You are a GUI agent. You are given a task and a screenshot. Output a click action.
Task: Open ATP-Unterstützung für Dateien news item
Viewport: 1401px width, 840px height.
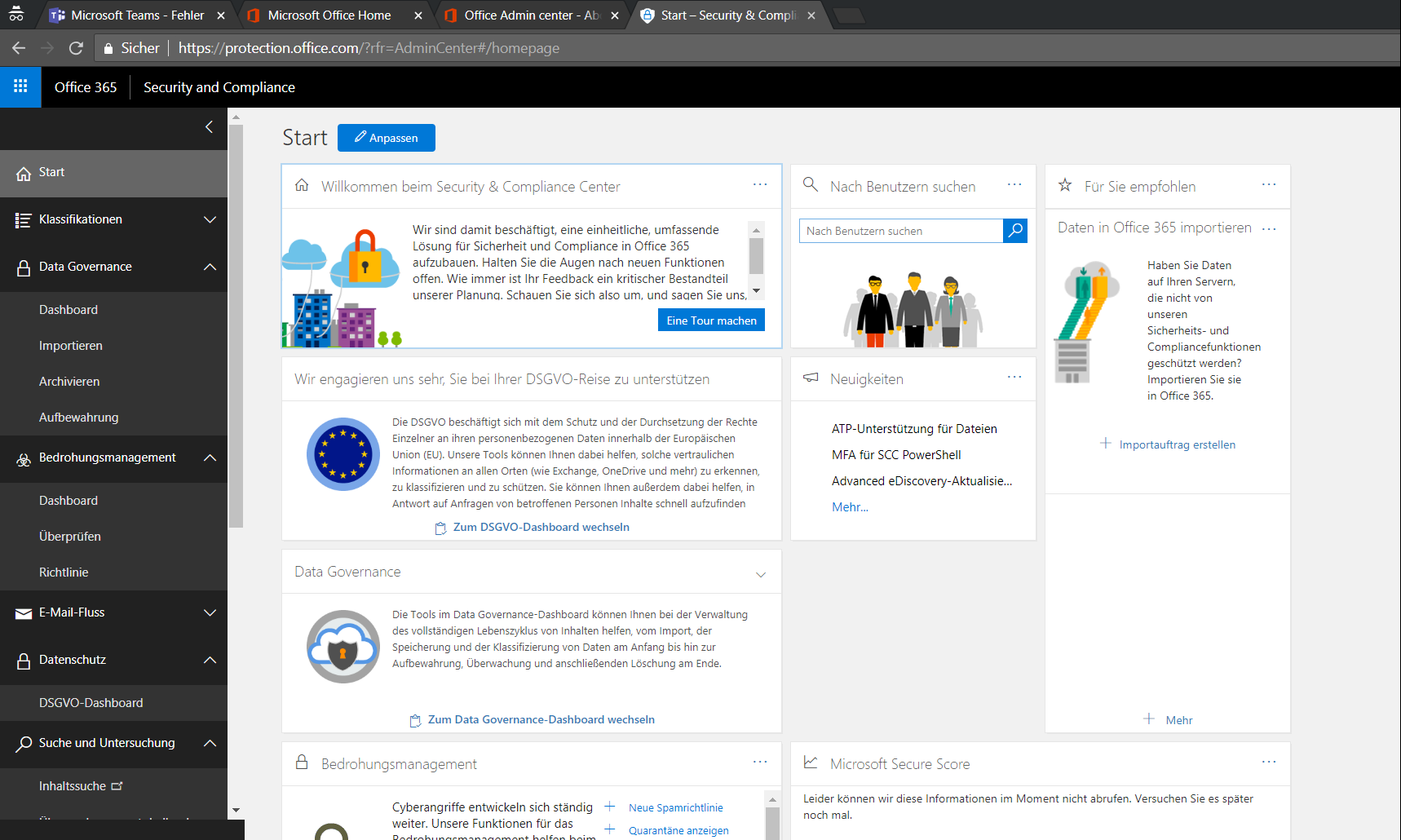914,429
